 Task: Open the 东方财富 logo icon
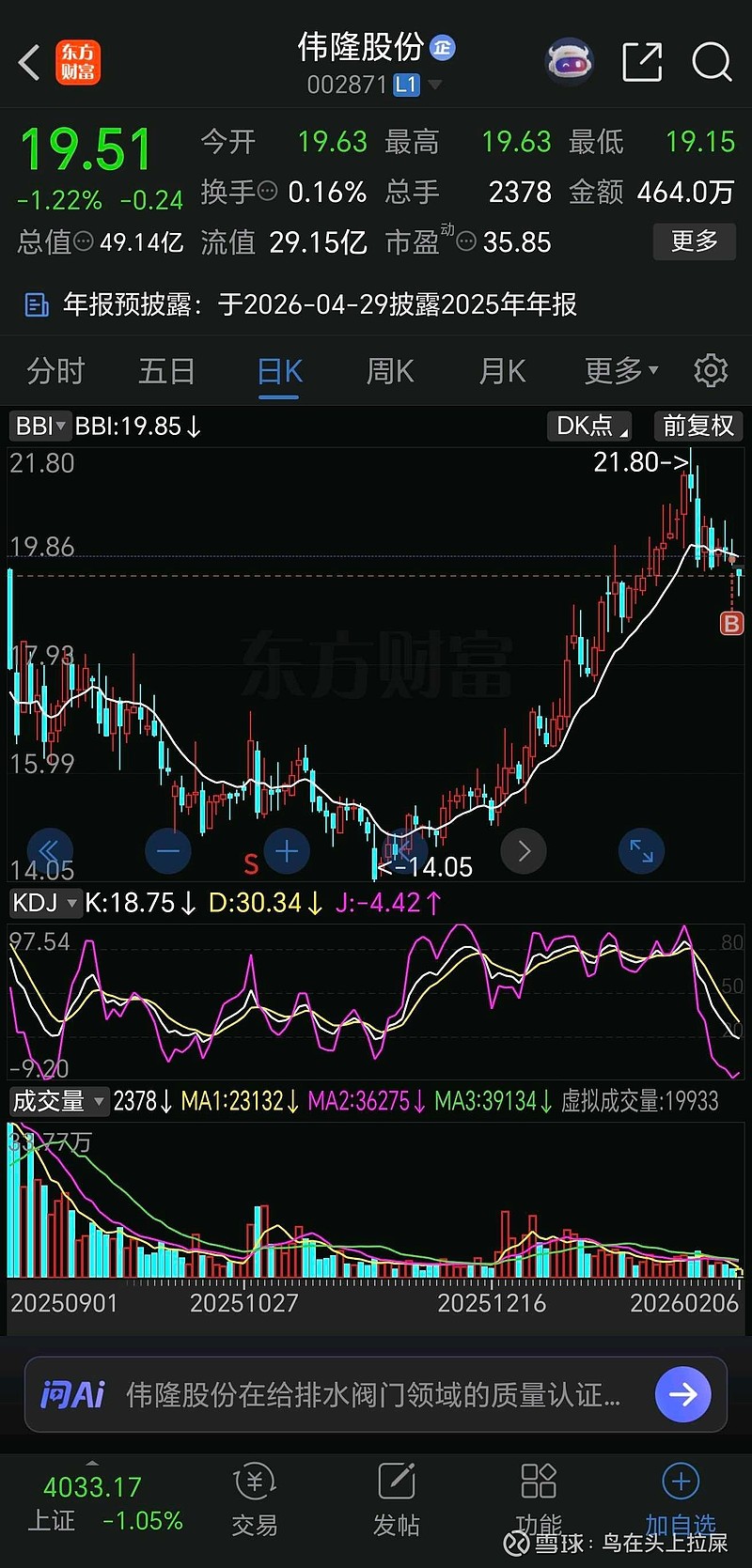coord(78,62)
